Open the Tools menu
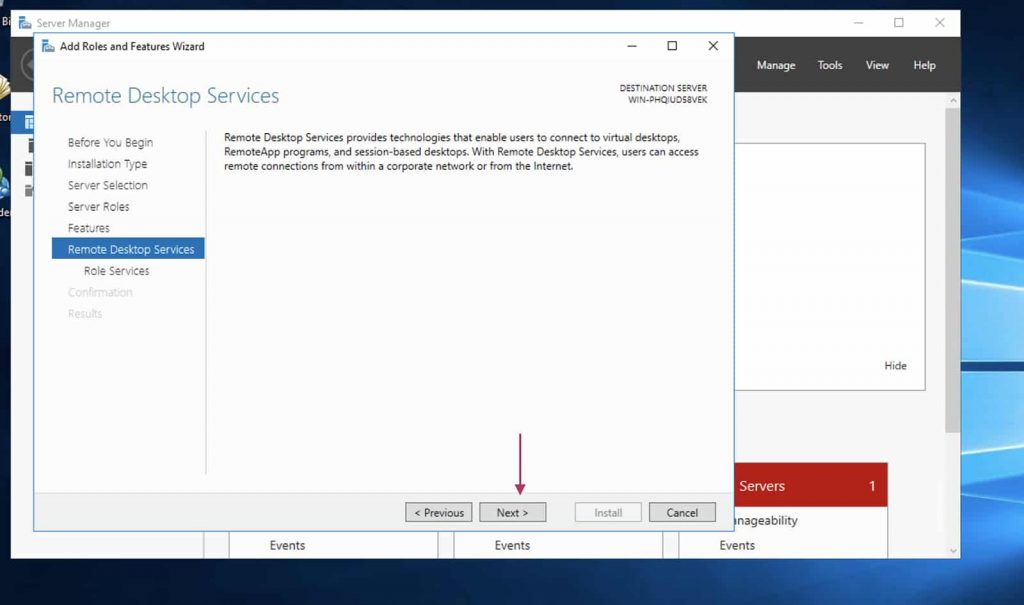The image size is (1024, 605). coord(830,65)
